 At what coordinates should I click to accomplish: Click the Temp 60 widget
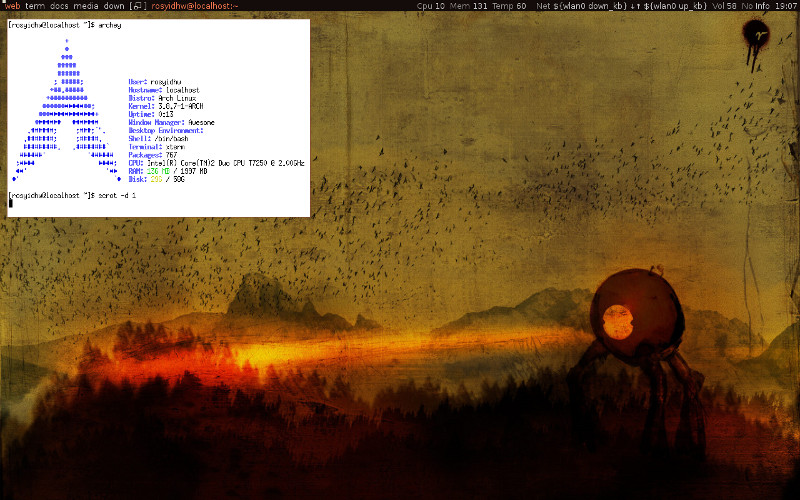(509, 6)
